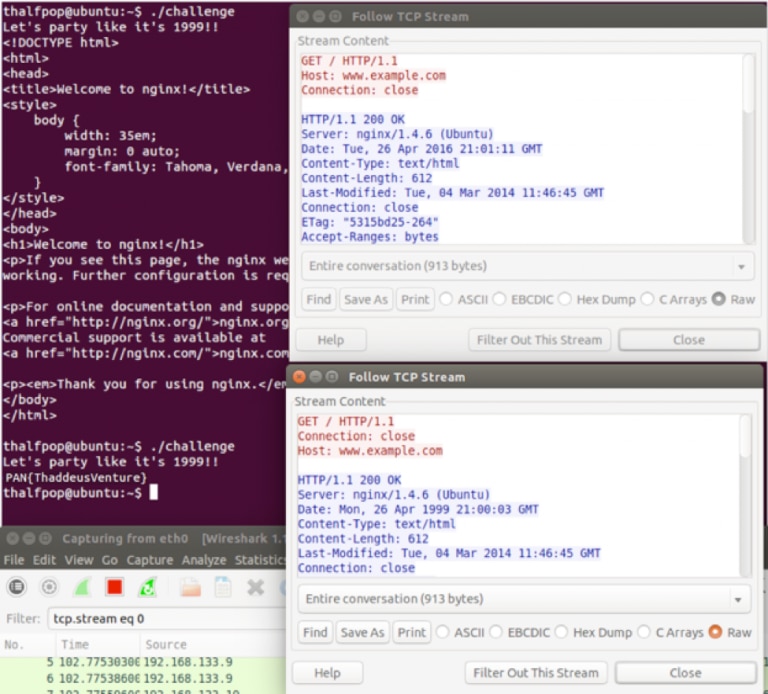This screenshot has height=694, width=768.
Task: Restart the running live capture icon
Action: tap(147, 586)
